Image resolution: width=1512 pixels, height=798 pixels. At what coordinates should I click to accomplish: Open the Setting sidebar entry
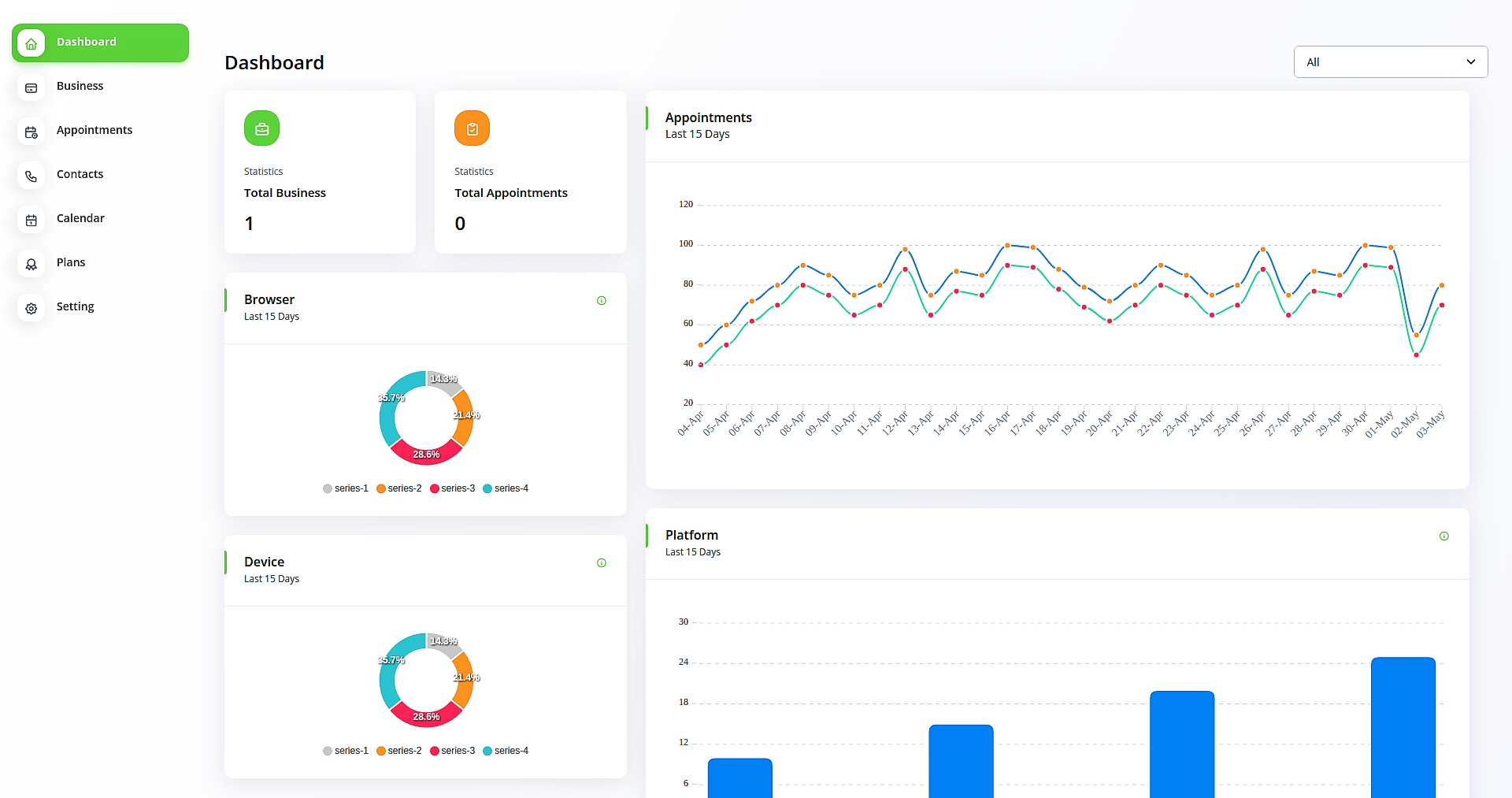click(x=100, y=307)
